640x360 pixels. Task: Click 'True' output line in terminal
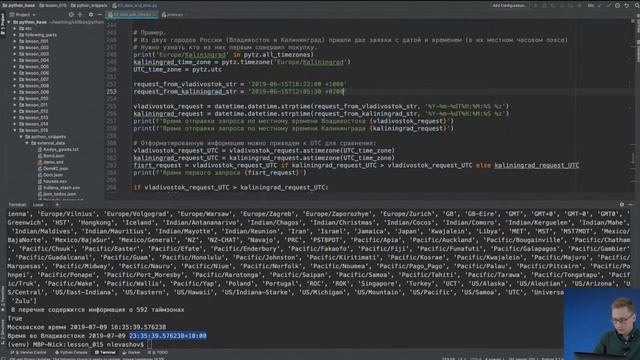15,318
